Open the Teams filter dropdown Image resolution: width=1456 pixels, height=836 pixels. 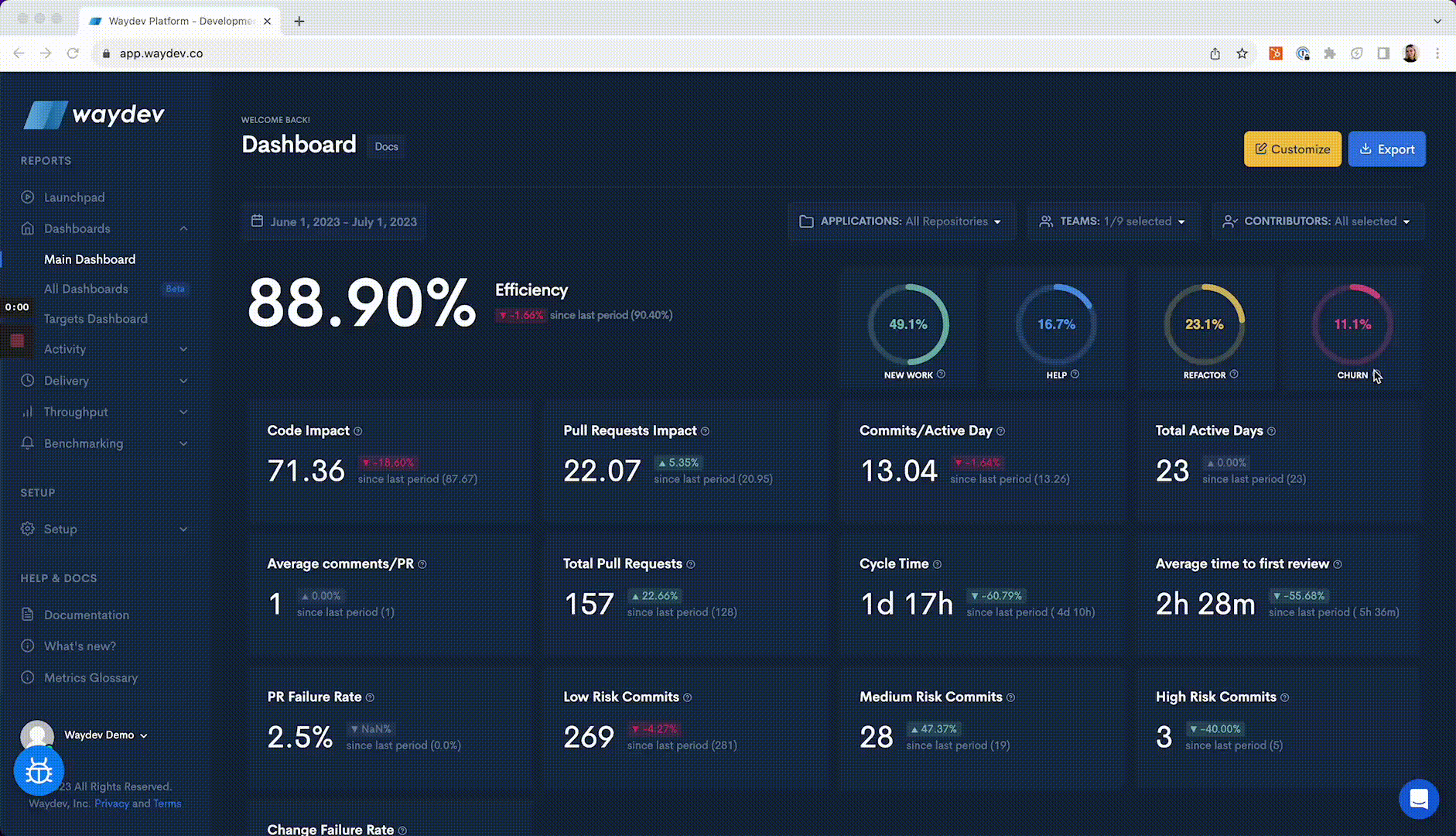coord(1113,221)
